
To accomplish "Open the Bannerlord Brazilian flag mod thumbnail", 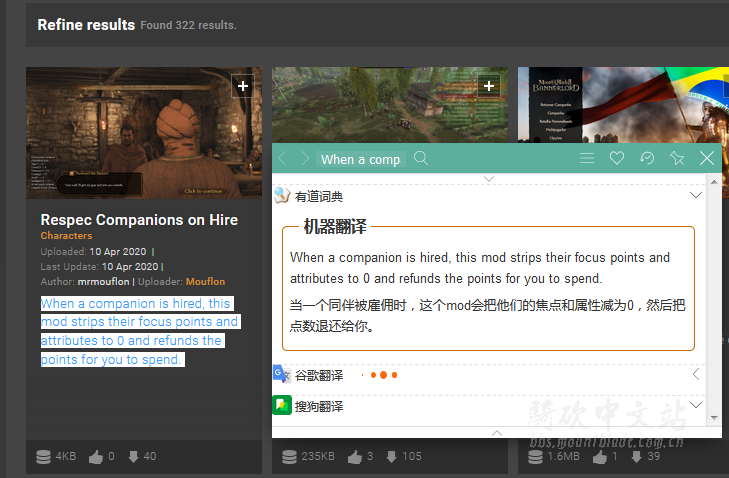I will [623, 105].
